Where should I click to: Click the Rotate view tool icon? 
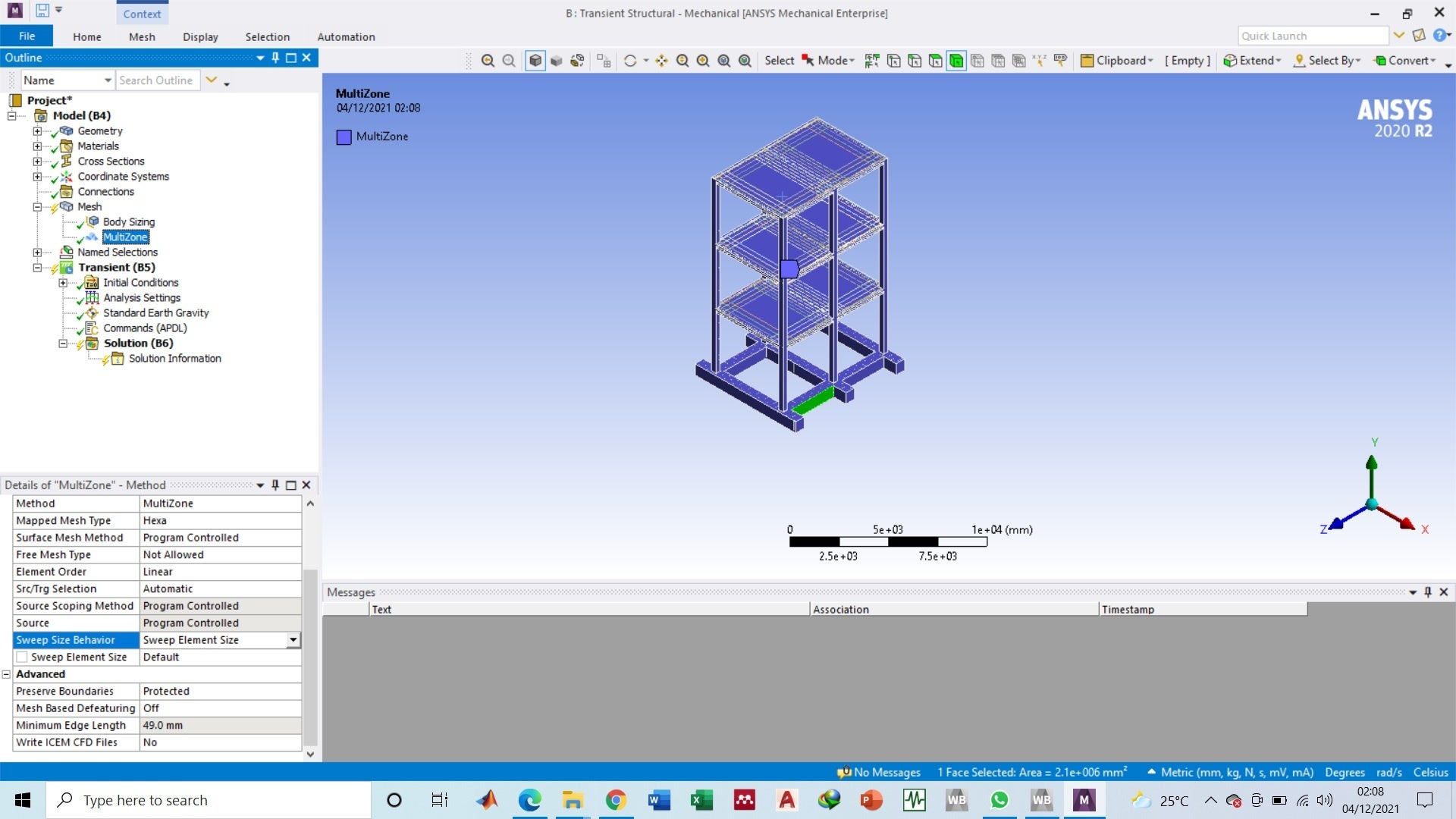pyautogui.click(x=629, y=61)
